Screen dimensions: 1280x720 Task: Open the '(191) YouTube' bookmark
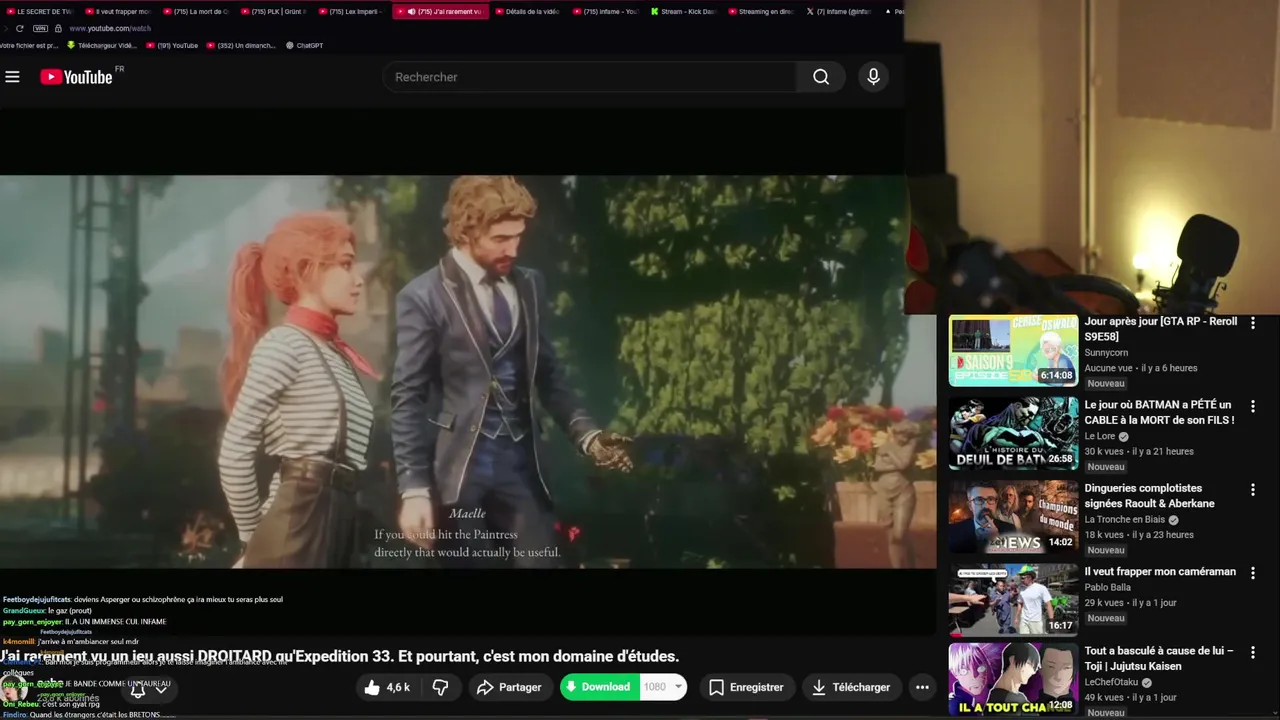[171, 45]
